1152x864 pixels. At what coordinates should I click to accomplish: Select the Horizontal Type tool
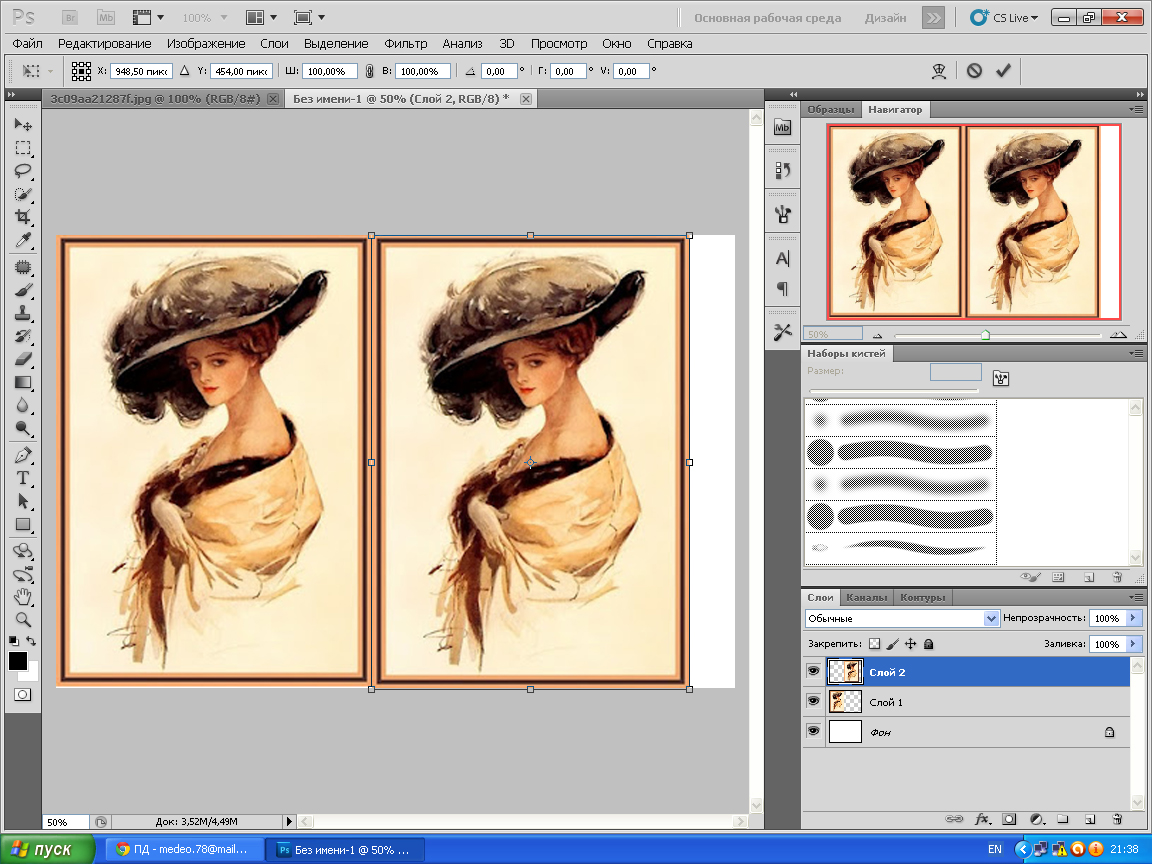click(23, 478)
